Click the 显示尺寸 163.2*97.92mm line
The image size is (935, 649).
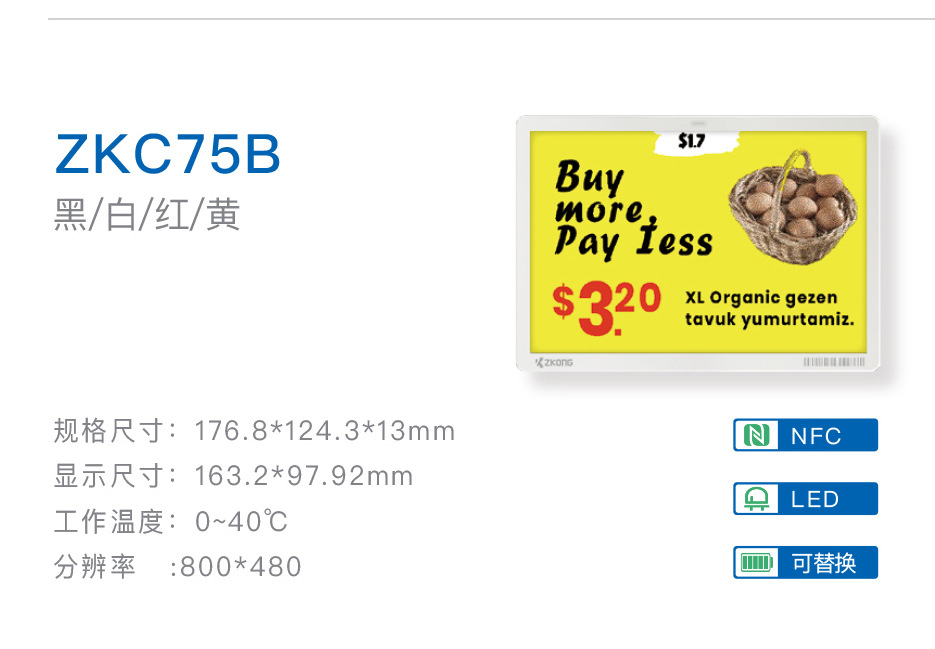233,476
